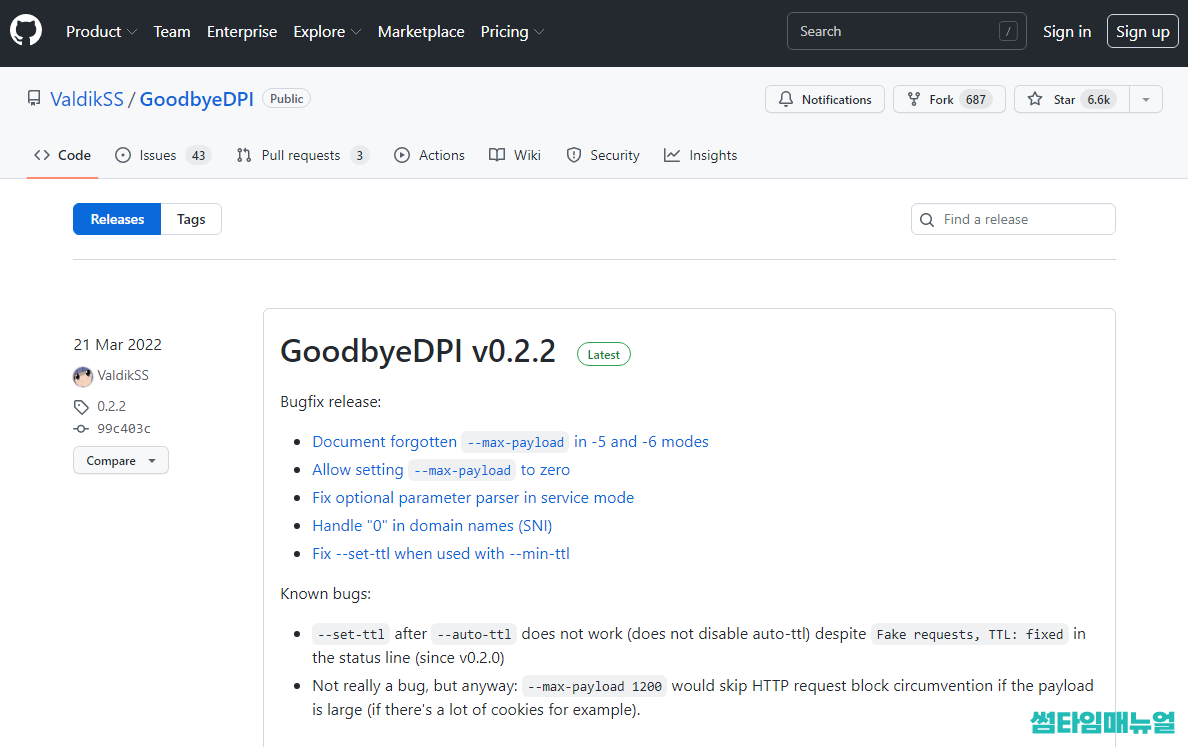Image resolution: width=1188 pixels, height=747 pixels.
Task: Click the Notifications bell button
Action: (x=824, y=99)
